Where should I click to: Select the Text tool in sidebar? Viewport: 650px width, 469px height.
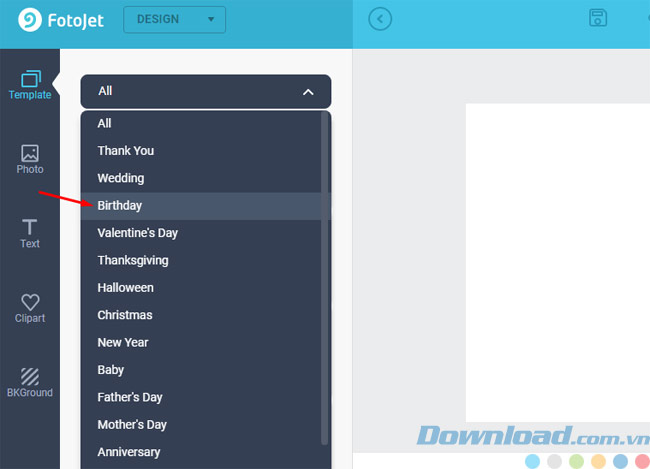(x=30, y=233)
